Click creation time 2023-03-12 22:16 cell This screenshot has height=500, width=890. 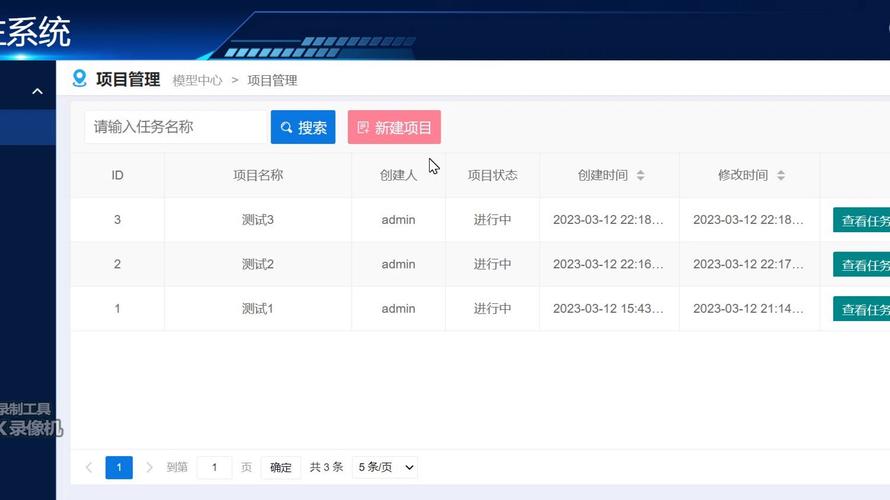(608, 264)
